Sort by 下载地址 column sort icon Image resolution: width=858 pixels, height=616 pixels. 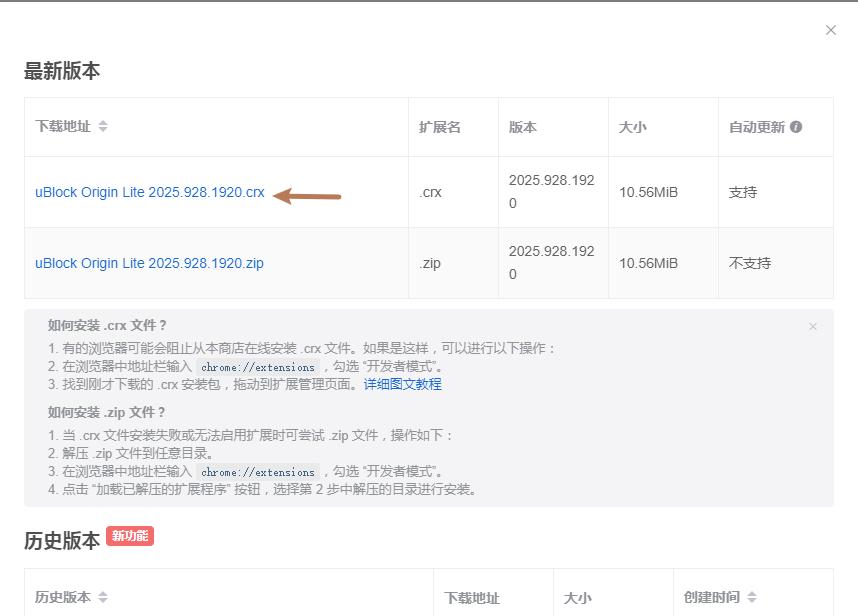pyautogui.click(x=103, y=126)
